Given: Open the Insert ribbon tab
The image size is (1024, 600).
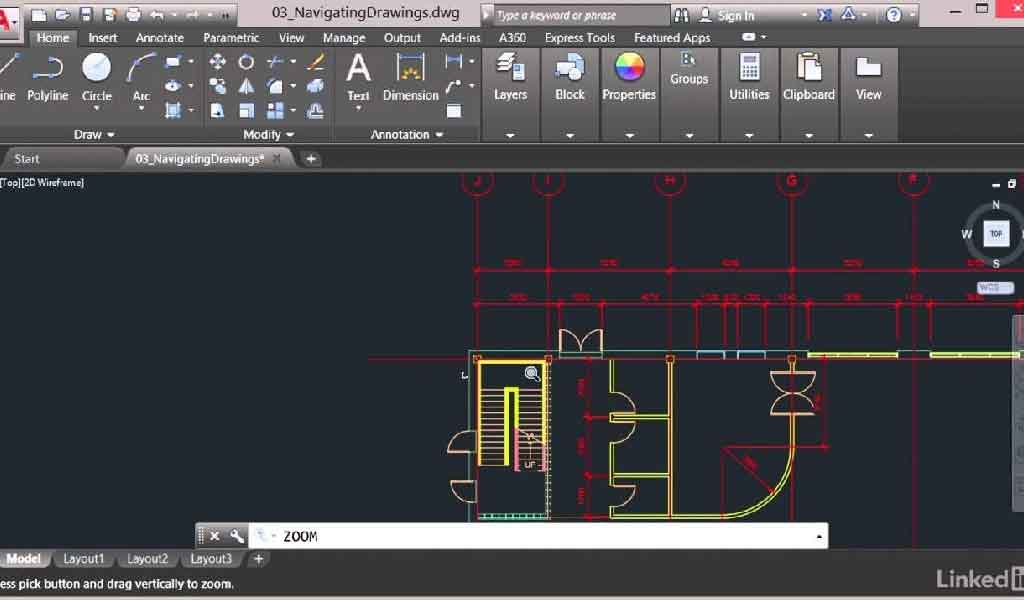Looking at the screenshot, I should (x=103, y=38).
